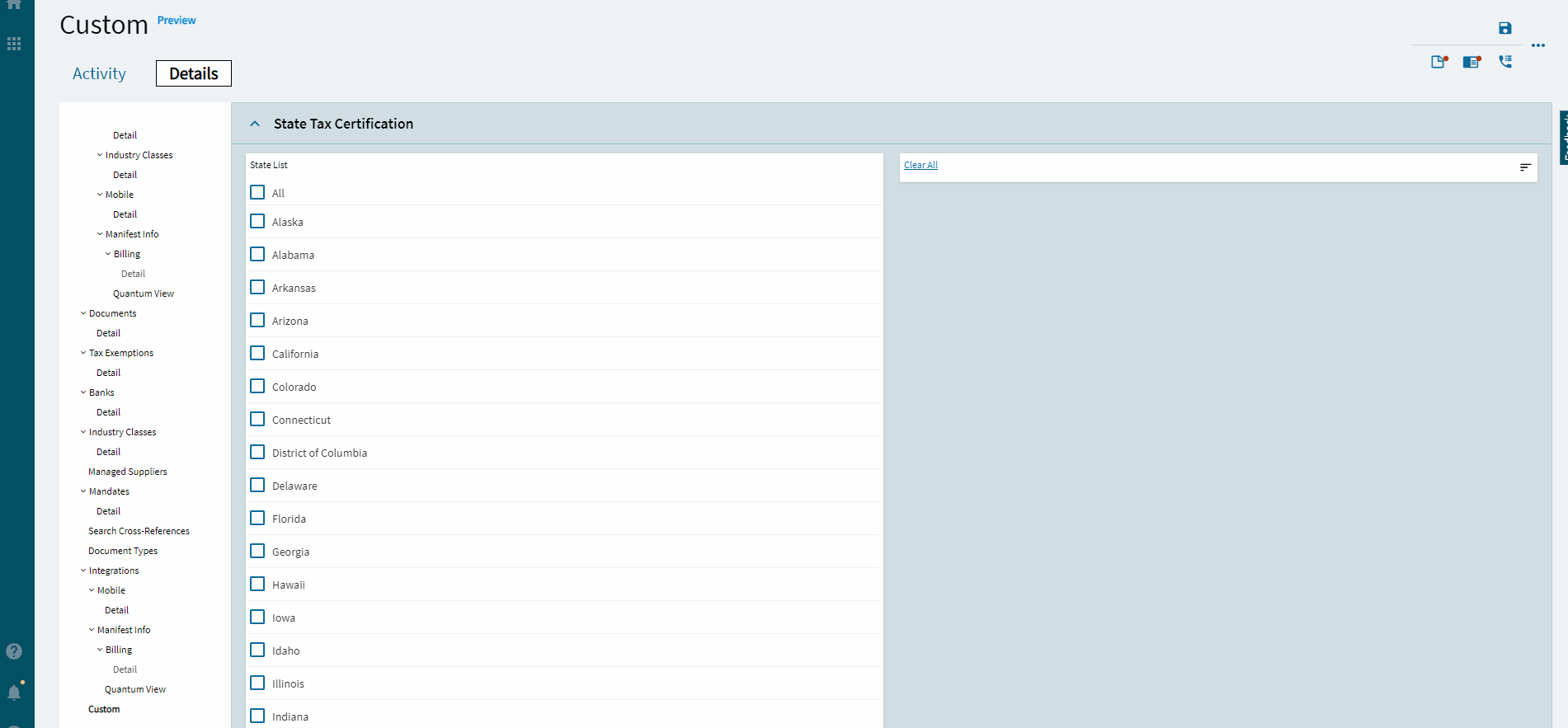Tick the Hawaii checkbox
Screen dimensions: 1568x728
pos(257,584)
